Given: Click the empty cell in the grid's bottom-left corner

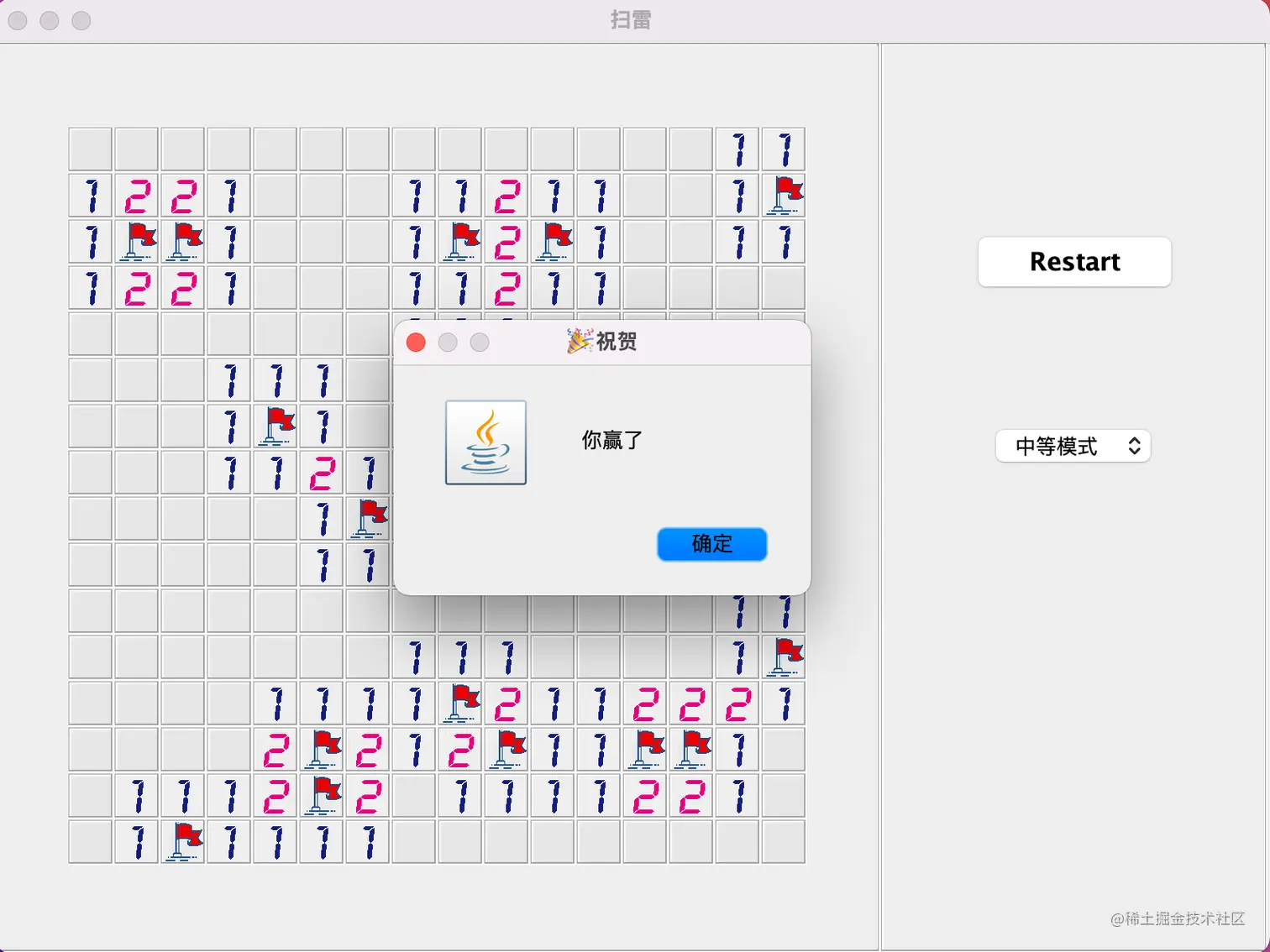Looking at the screenshot, I should pos(91,842).
